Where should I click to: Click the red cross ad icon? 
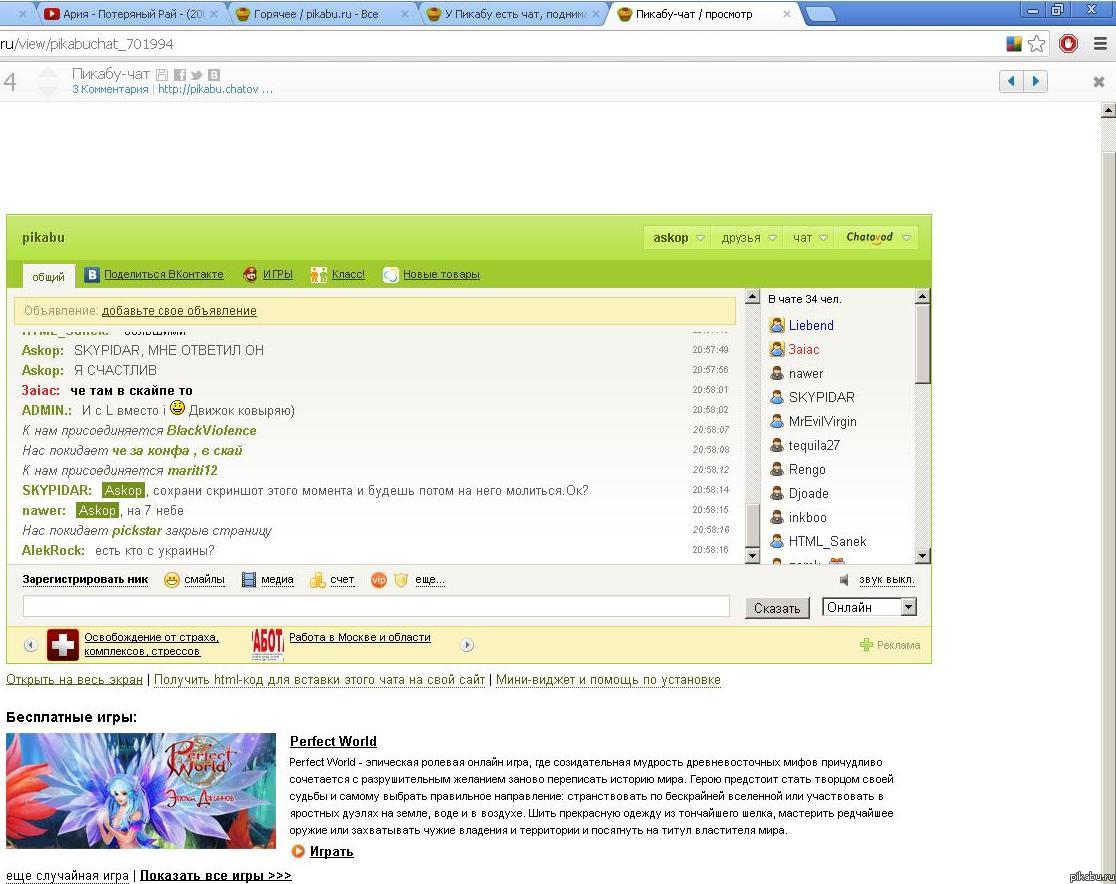(x=63, y=645)
